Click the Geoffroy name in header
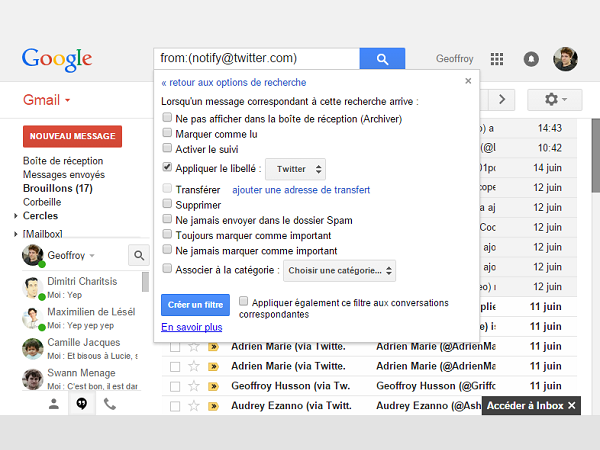 coord(455,59)
